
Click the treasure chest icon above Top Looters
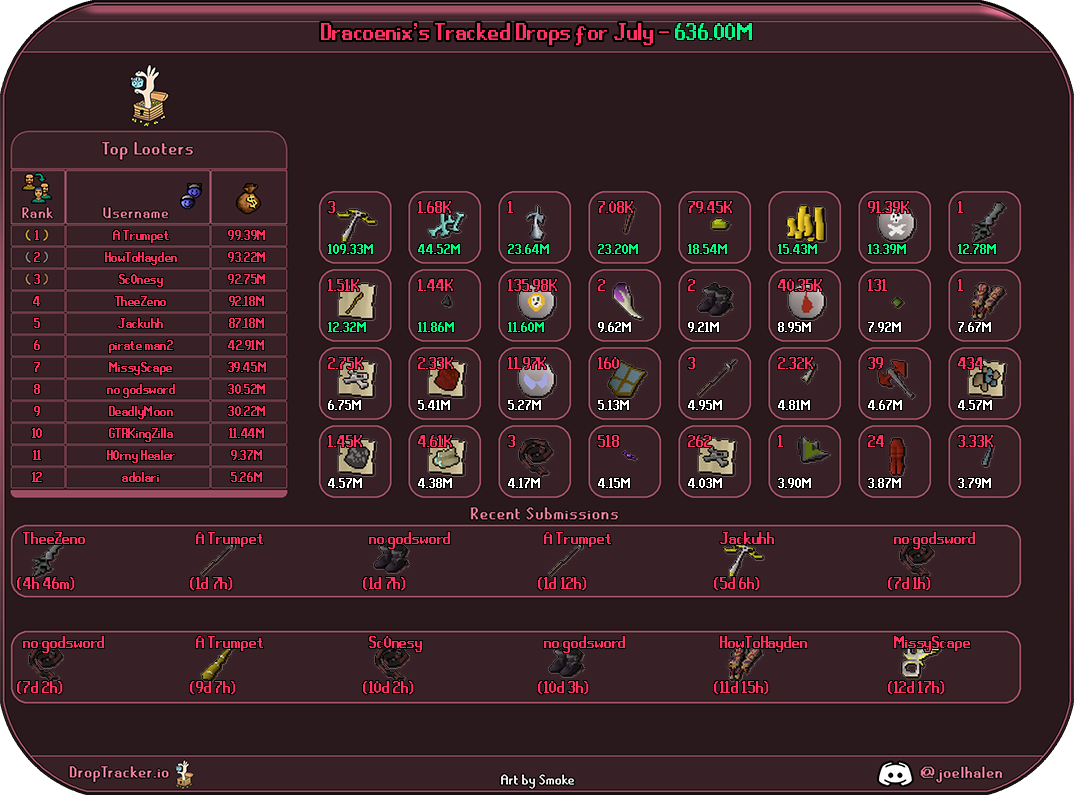pyautogui.click(x=149, y=94)
